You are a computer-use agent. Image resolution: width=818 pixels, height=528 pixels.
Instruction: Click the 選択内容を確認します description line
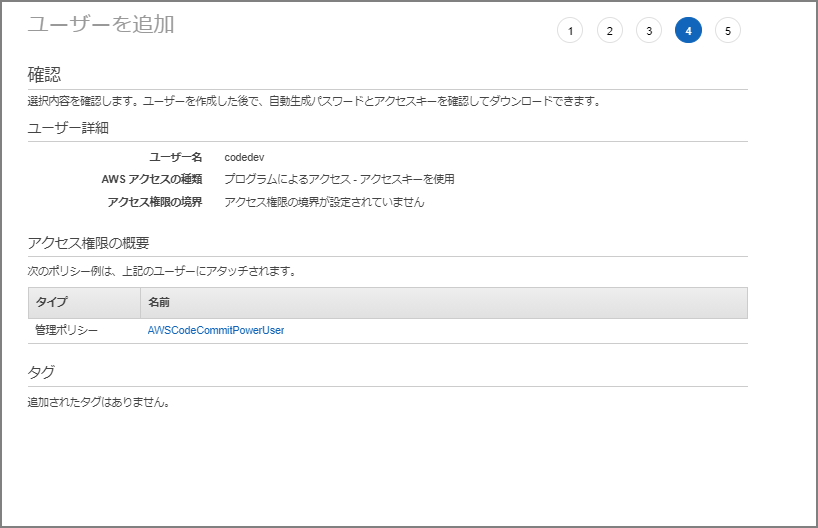coord(314,101)
